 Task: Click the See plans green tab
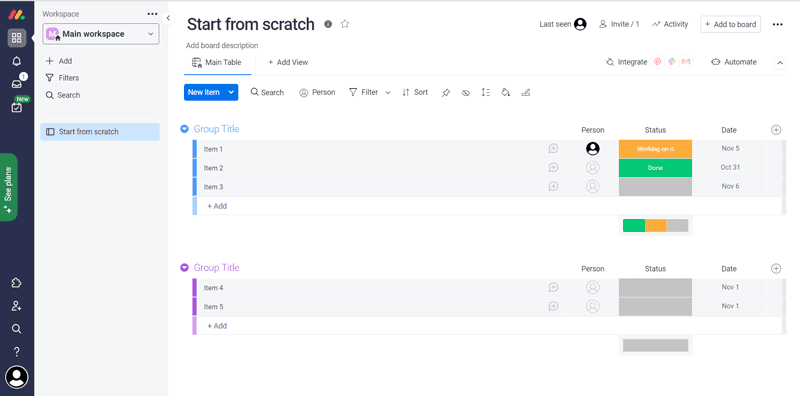9,187
